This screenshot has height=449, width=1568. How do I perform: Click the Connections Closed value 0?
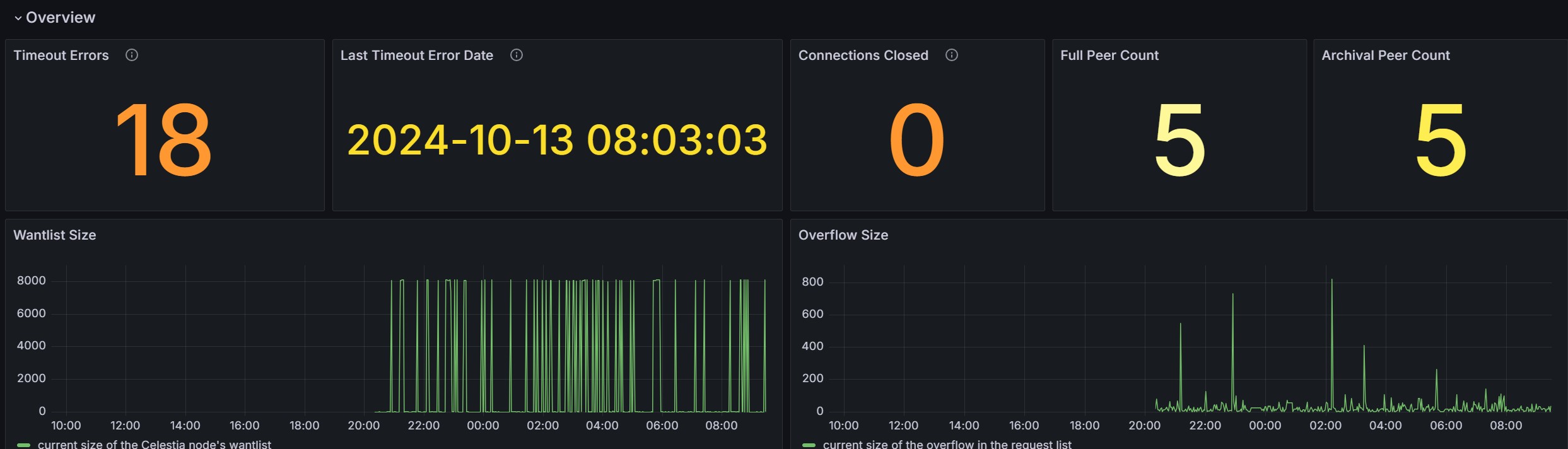tap(917, 140)
